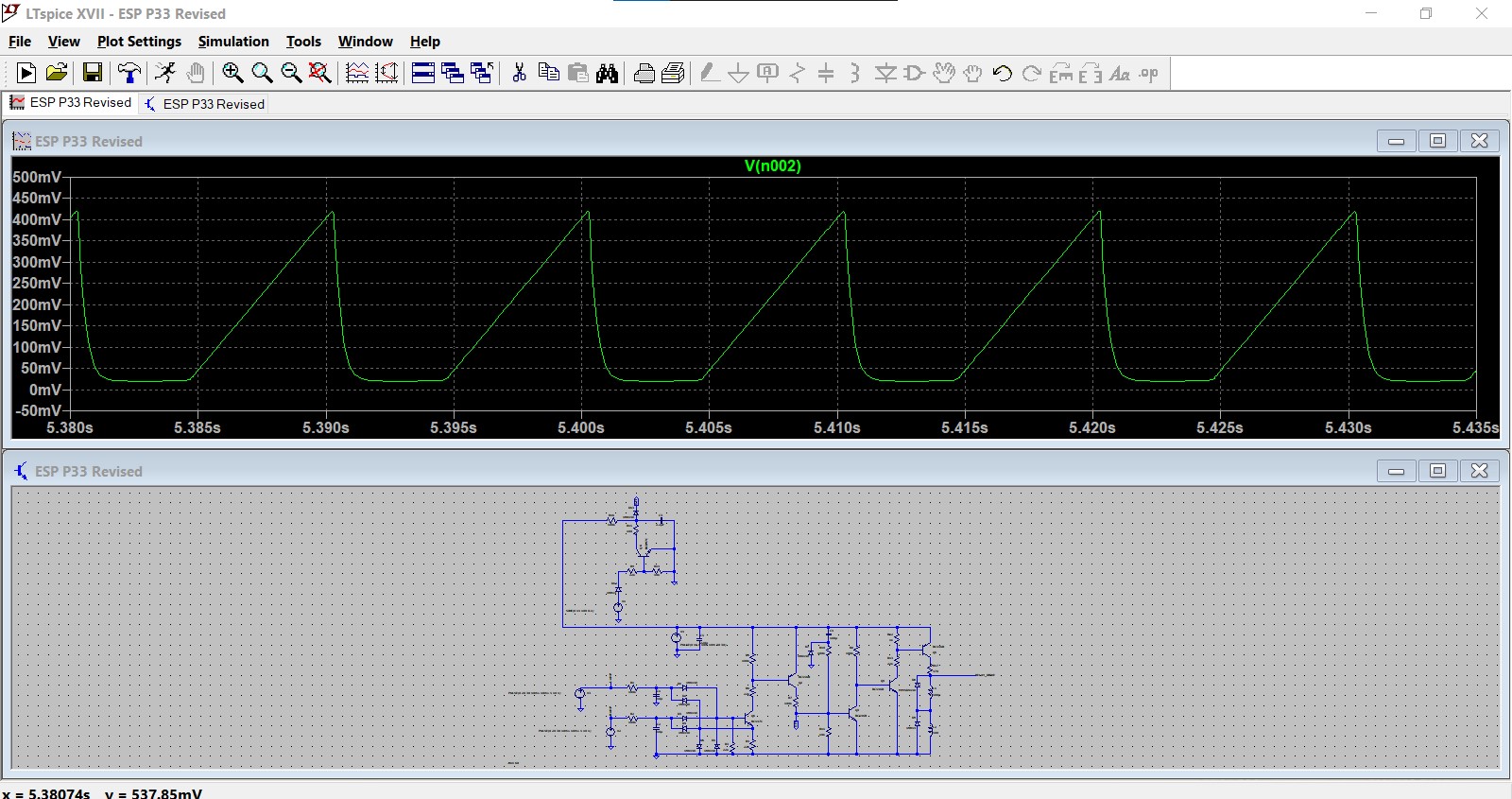Open the View menu

click(63, 42)
